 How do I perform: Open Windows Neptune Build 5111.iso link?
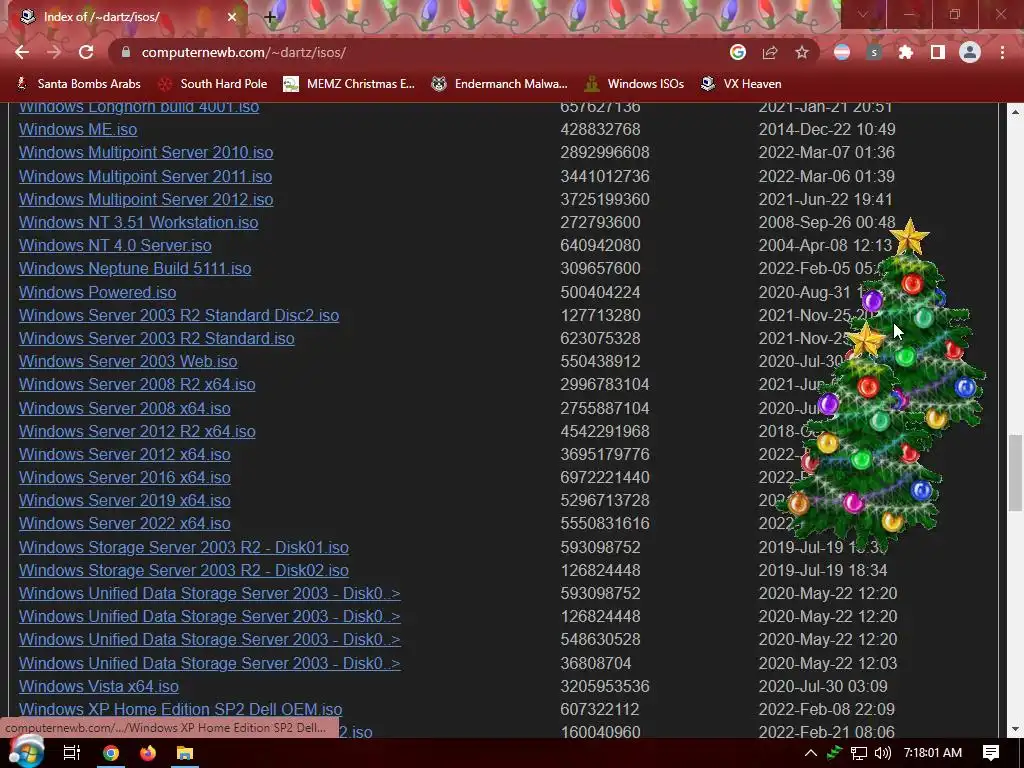135,268
